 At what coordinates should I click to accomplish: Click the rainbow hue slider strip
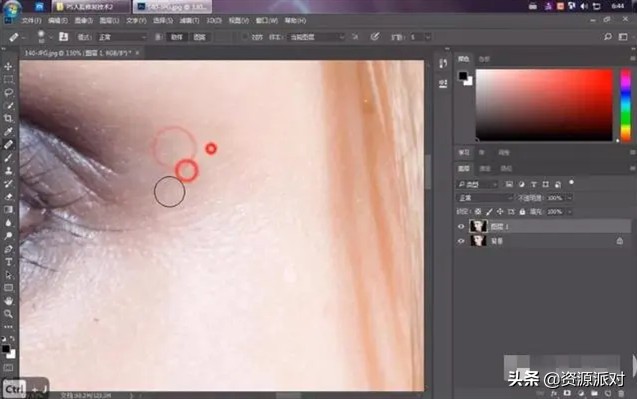(x=626, y=106)
